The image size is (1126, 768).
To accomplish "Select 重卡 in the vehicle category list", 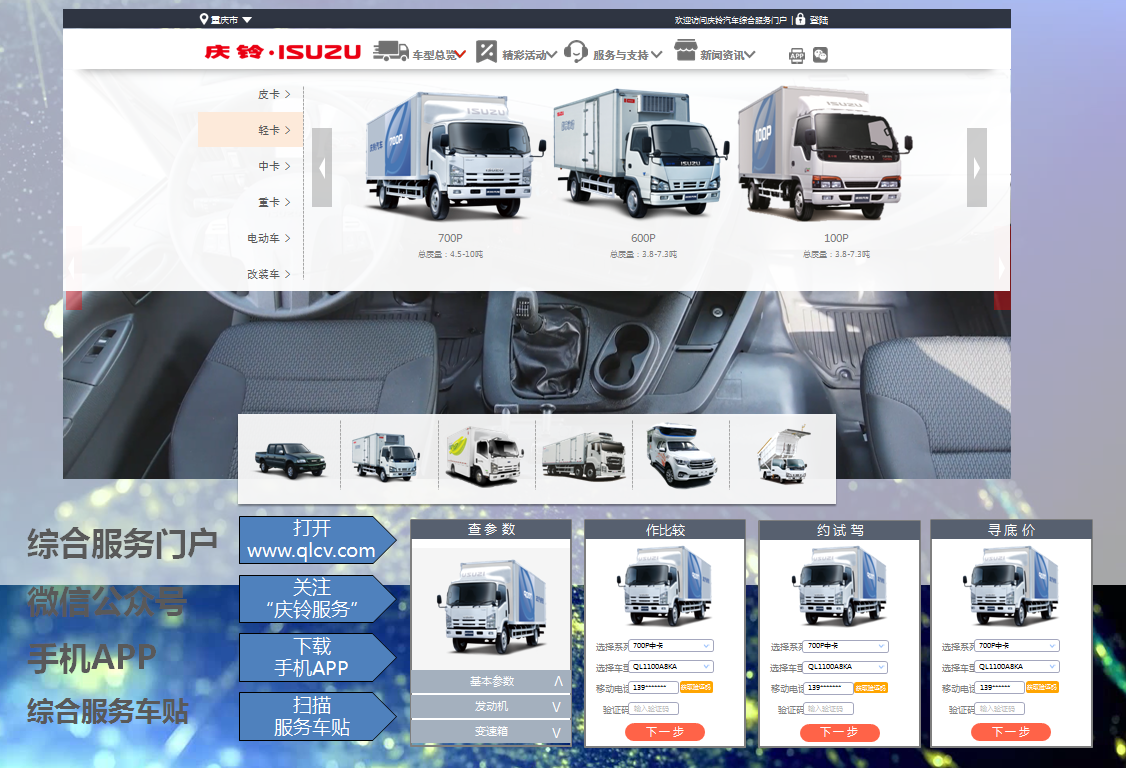I will (x=274, y=202).
